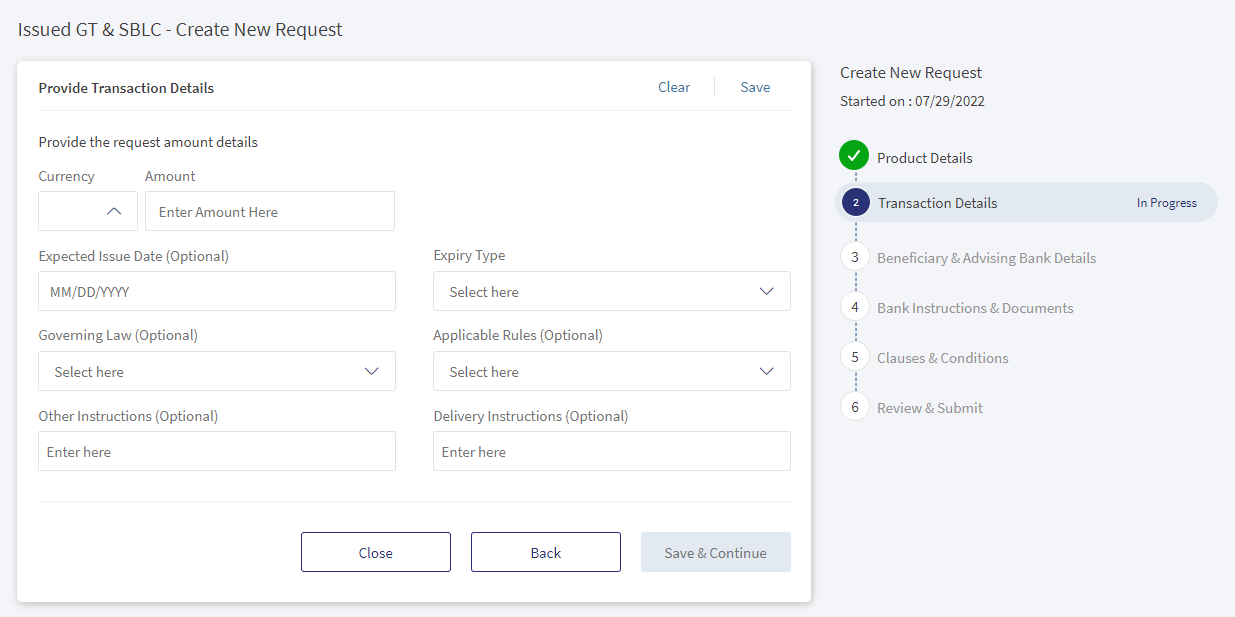1235x617 pixels.
Task: Click the step 4 circle icon
Action: [x=855, y=307]
